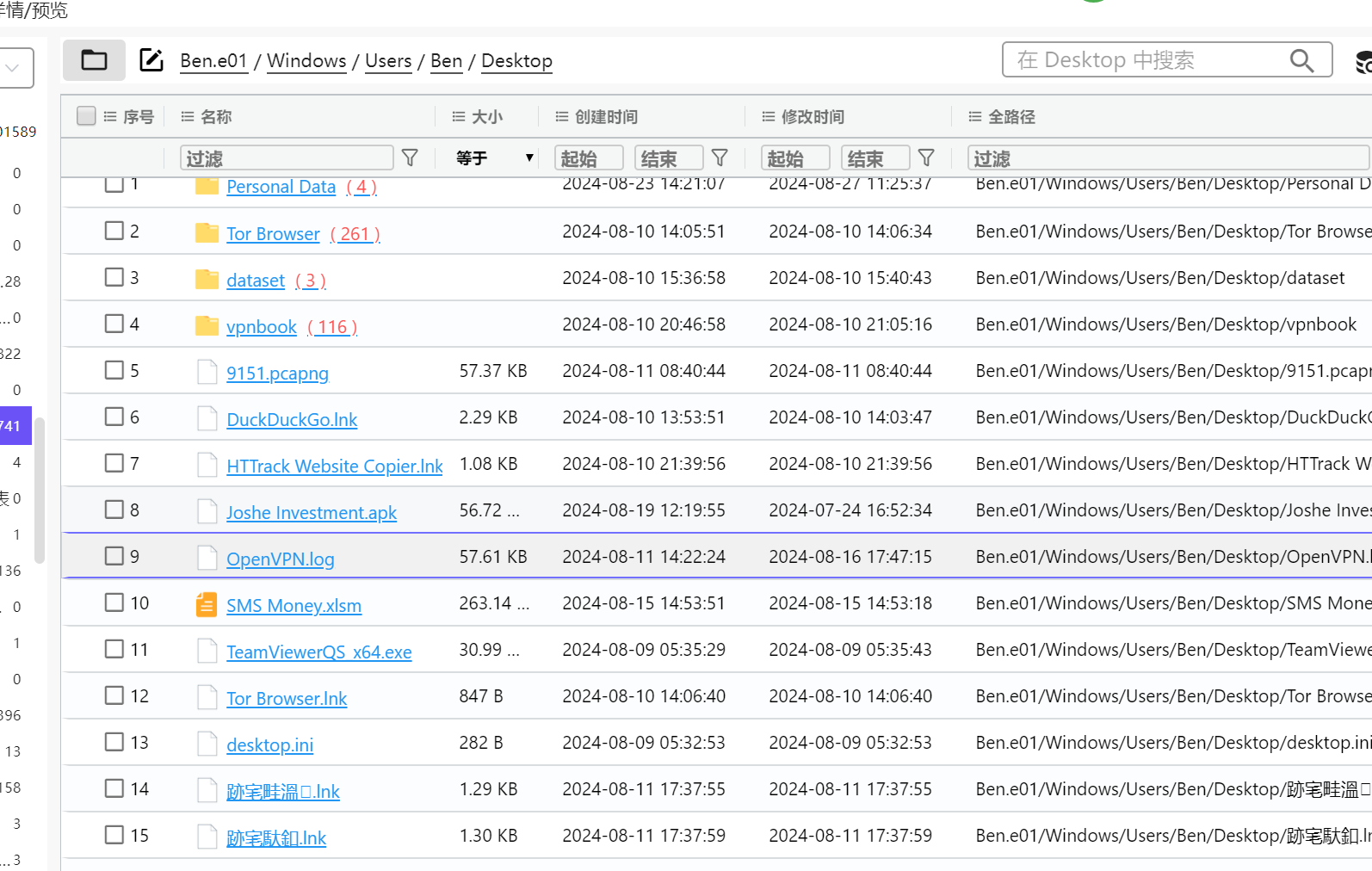Open HTTrack Website Copier.lnk link
Image resolution: width=1372 pixels, height=871 pixels.
point(335,466)
